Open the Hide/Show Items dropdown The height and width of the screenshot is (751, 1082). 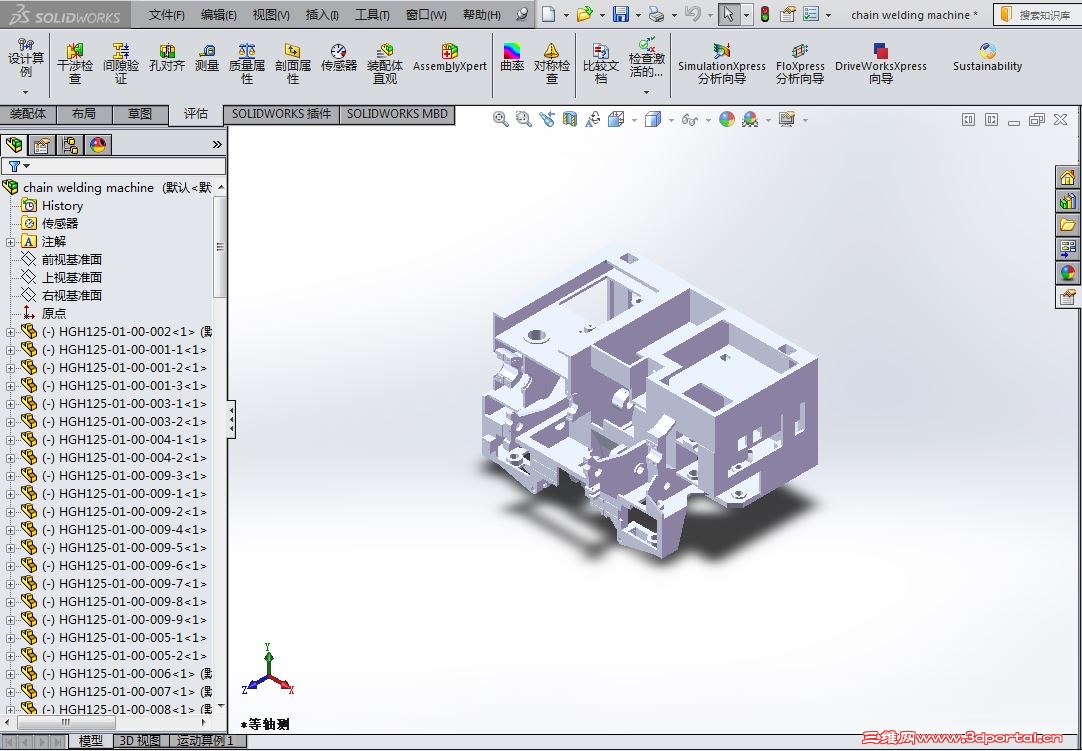pos(708,120)
